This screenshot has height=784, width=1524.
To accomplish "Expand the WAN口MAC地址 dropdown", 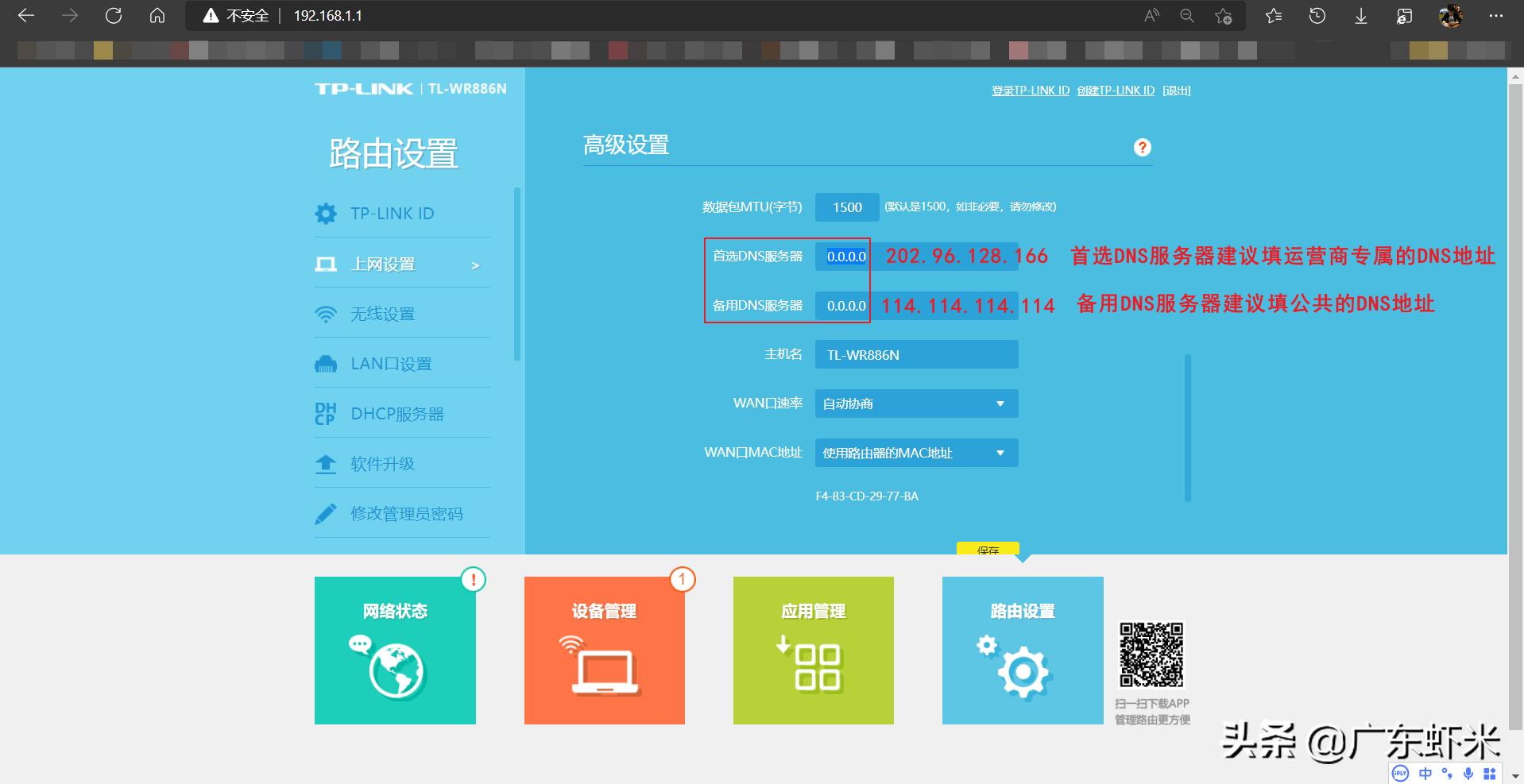I will (x=917, y=453).
